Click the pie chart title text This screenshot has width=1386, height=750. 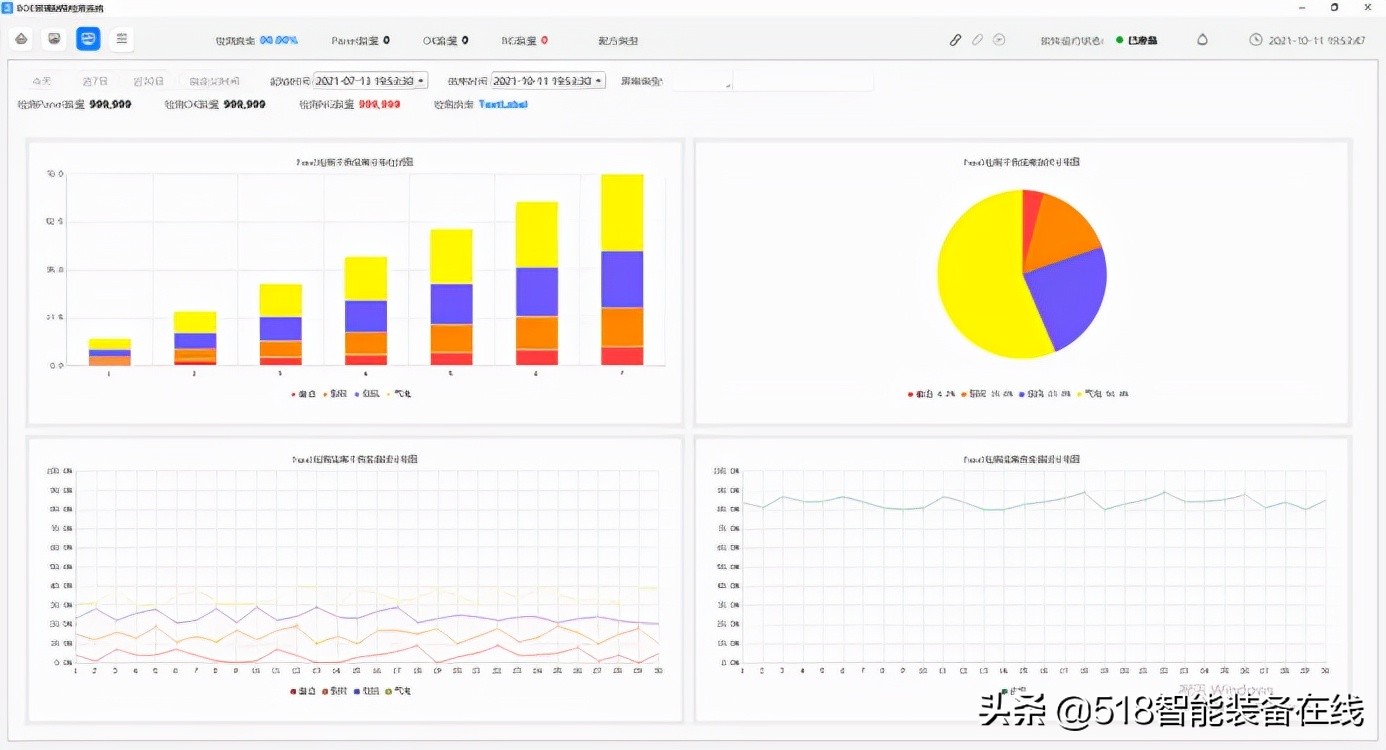1022,162
